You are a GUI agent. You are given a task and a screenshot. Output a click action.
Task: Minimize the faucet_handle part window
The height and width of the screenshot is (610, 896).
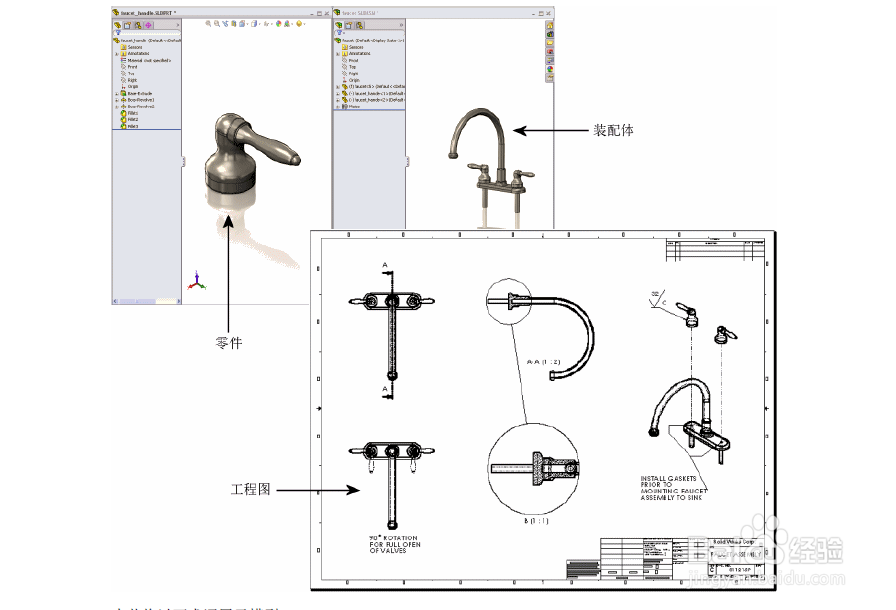(x=312, y=14)
